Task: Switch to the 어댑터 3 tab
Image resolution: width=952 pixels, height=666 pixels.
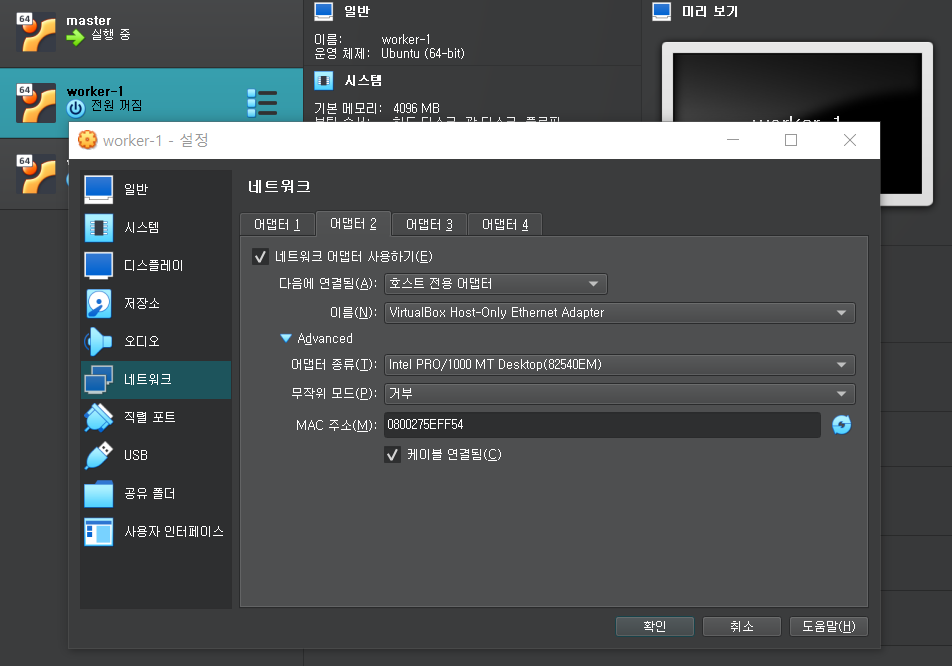Action: click(x=429, y=225)
